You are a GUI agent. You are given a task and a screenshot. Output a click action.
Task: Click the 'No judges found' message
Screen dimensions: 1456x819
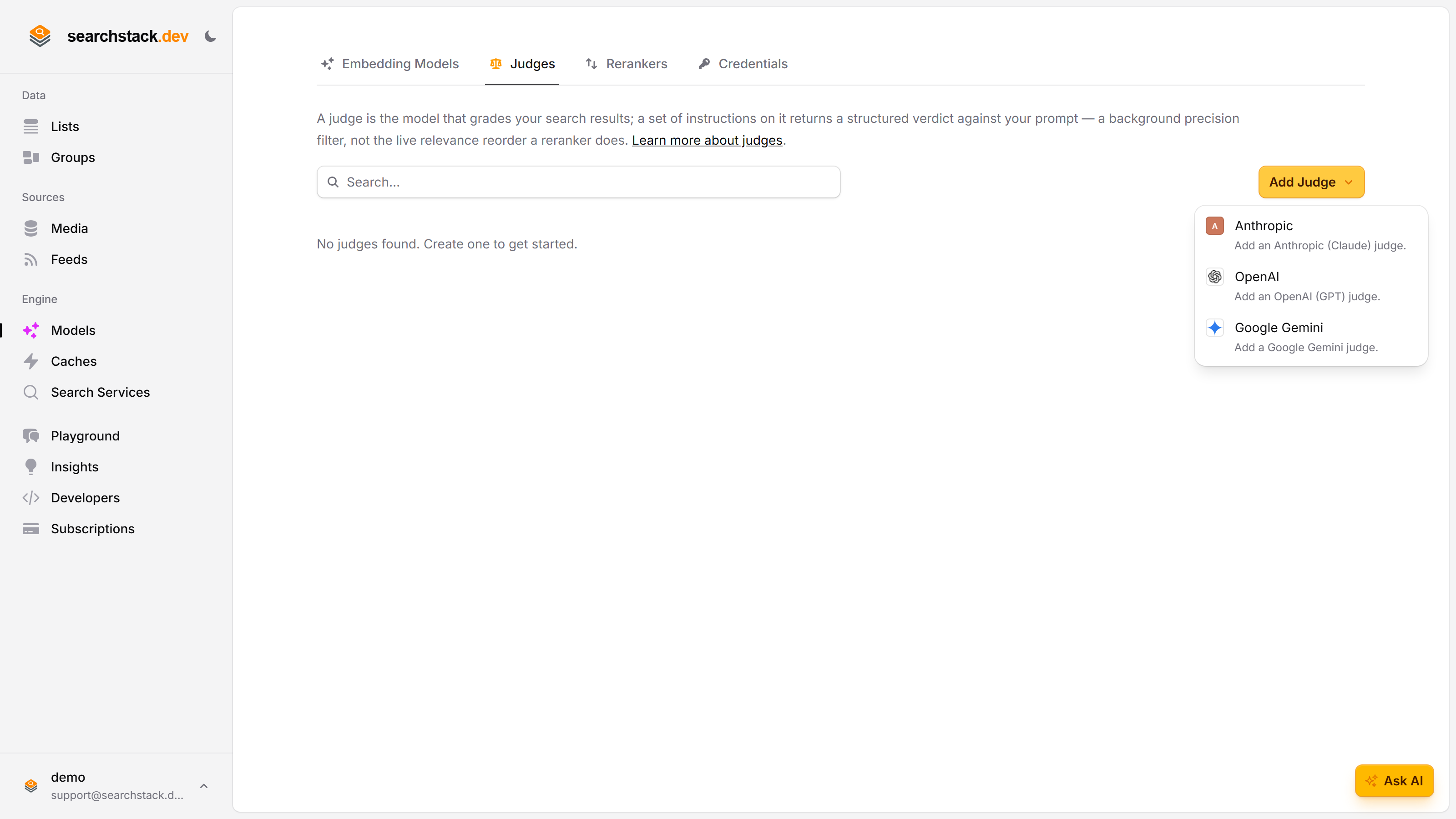(x=446, y=244)
